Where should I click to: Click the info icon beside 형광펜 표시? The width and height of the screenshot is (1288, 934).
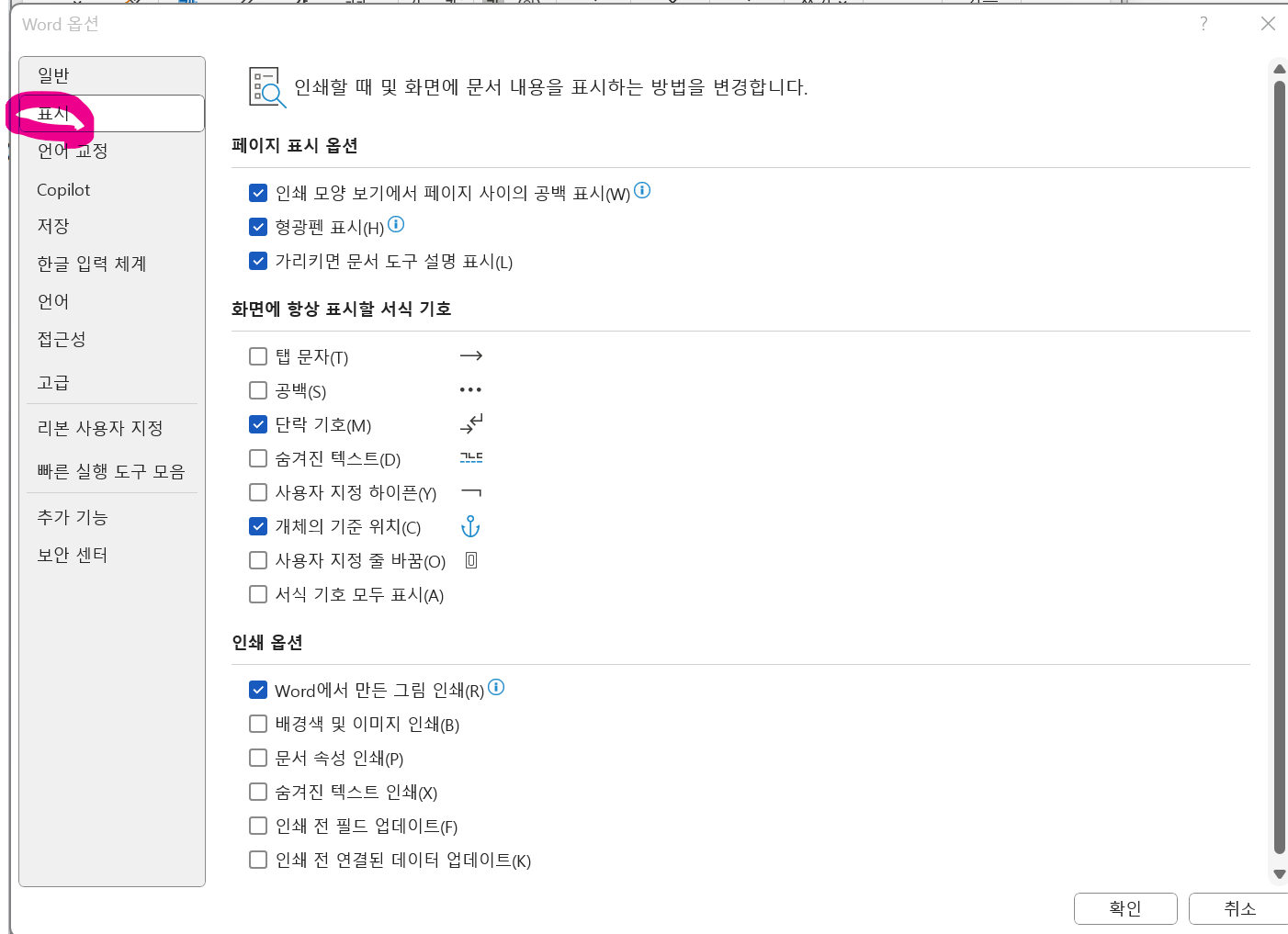(x=396, y=224)
